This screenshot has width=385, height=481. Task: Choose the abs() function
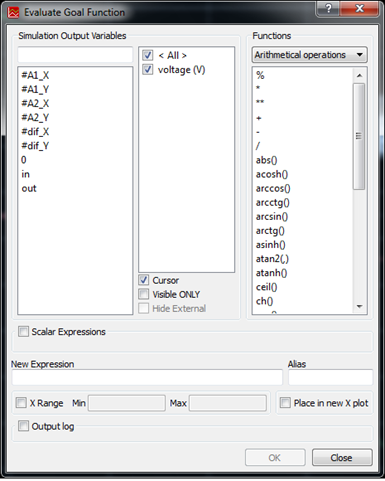[266, 160]
